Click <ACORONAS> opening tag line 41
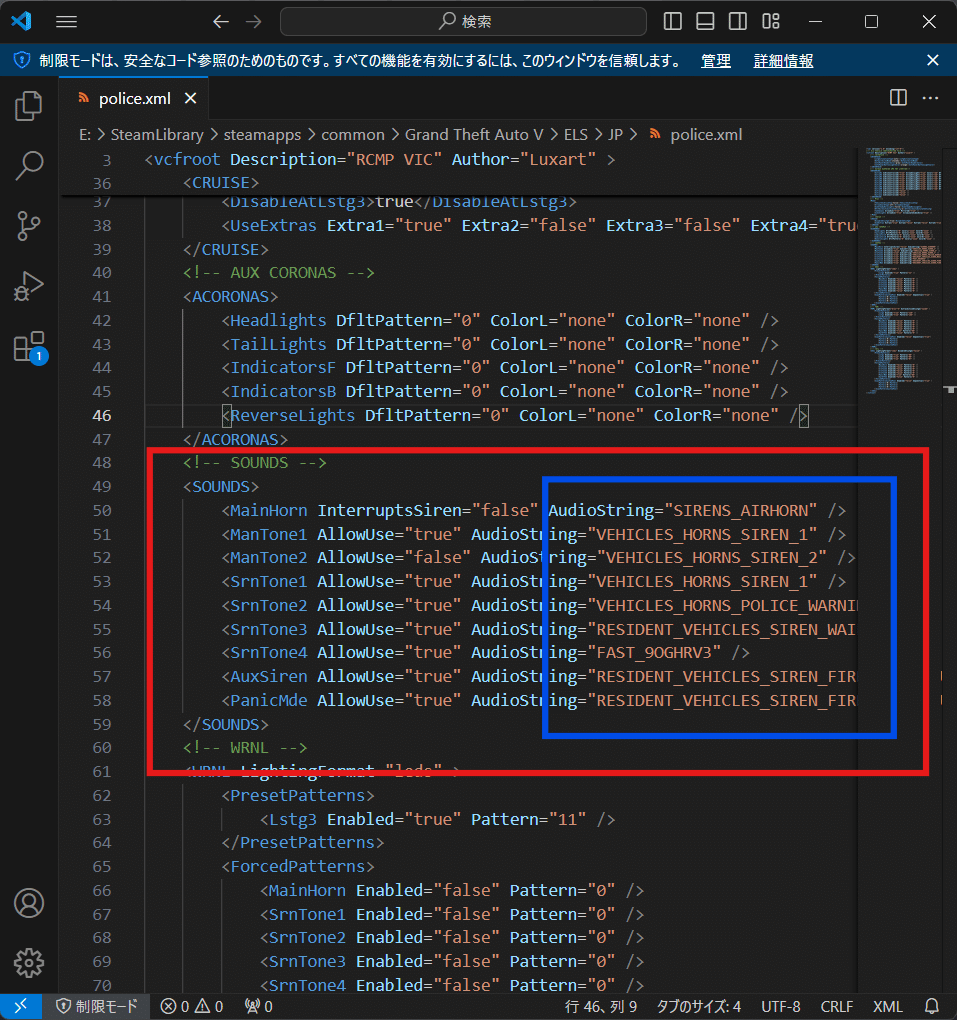957x1020 pixels. (230, 297)
